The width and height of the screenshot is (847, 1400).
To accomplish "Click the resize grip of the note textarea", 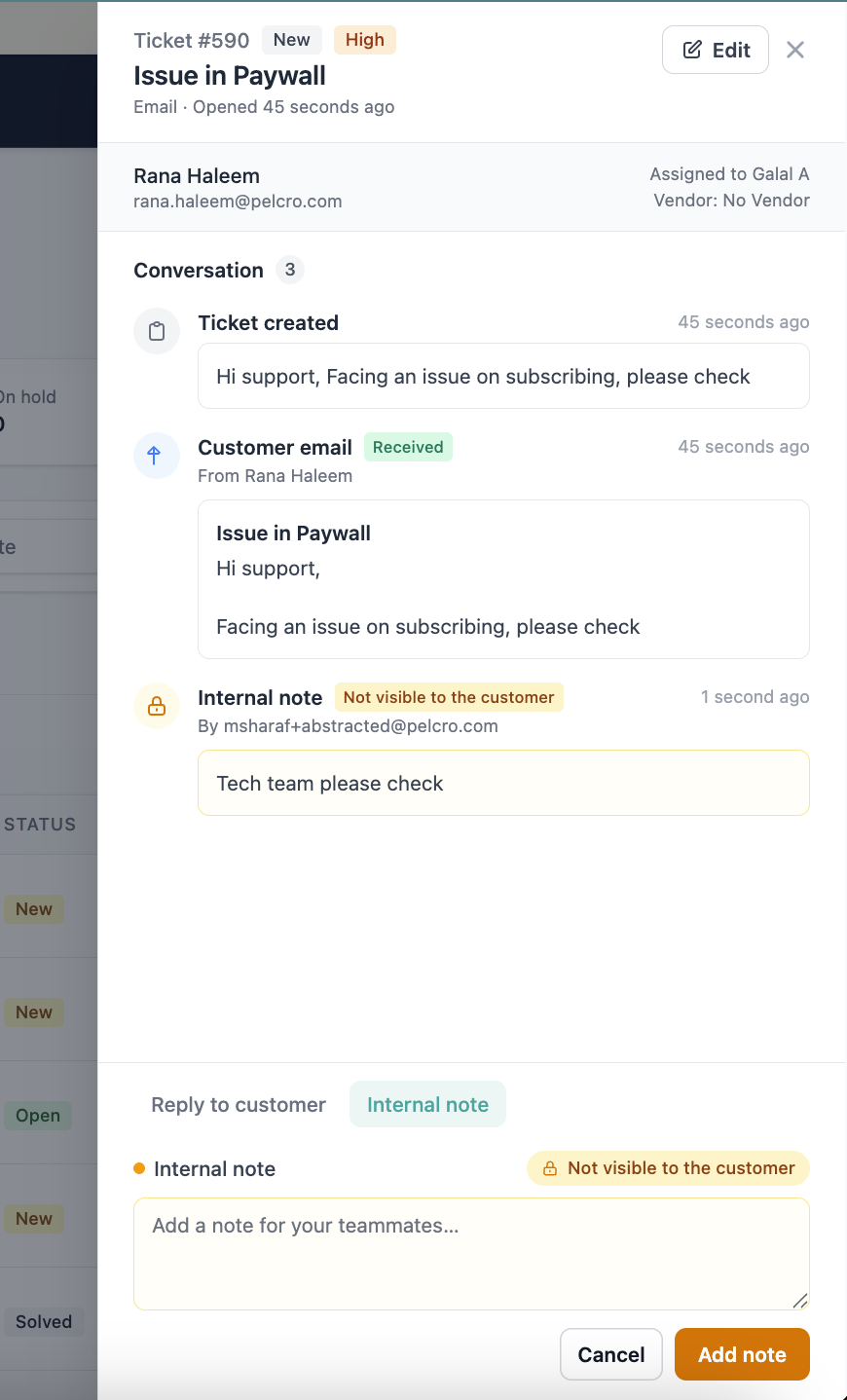I will point(799,1300).
